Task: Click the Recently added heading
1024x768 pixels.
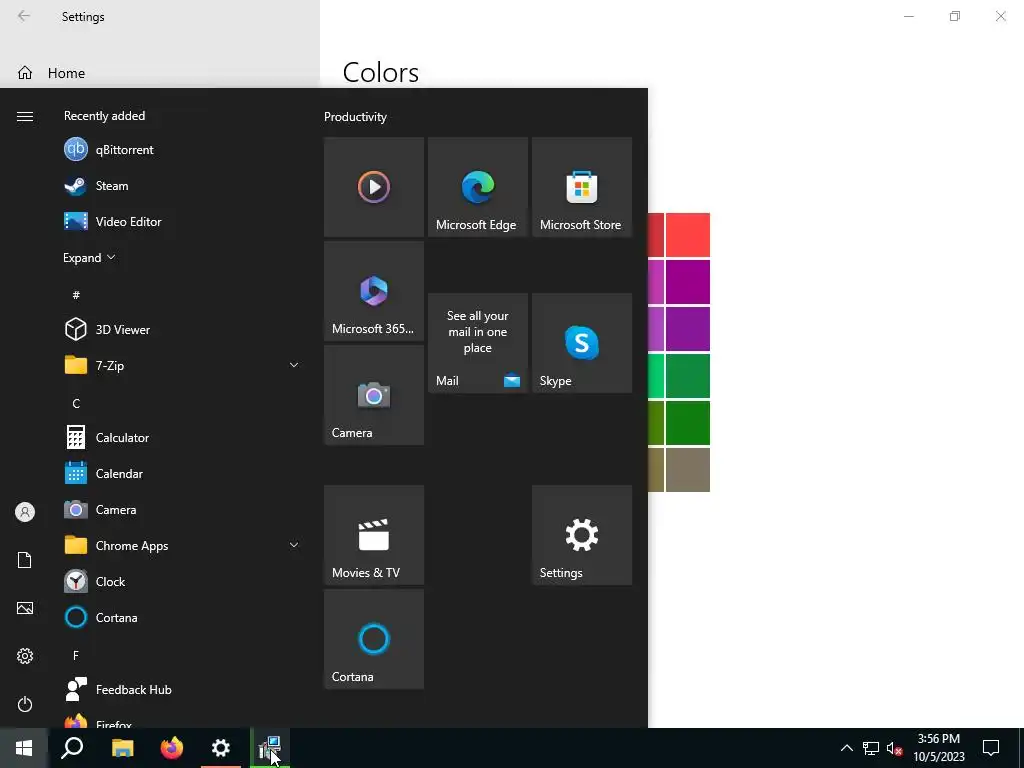Action: coord(104,116)
